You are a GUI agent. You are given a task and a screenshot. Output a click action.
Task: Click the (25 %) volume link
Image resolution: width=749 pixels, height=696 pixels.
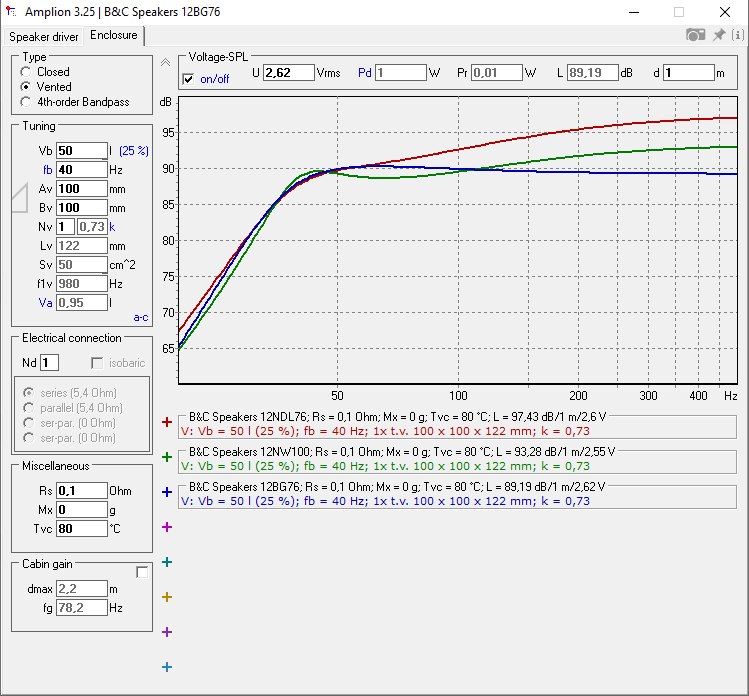134,151
